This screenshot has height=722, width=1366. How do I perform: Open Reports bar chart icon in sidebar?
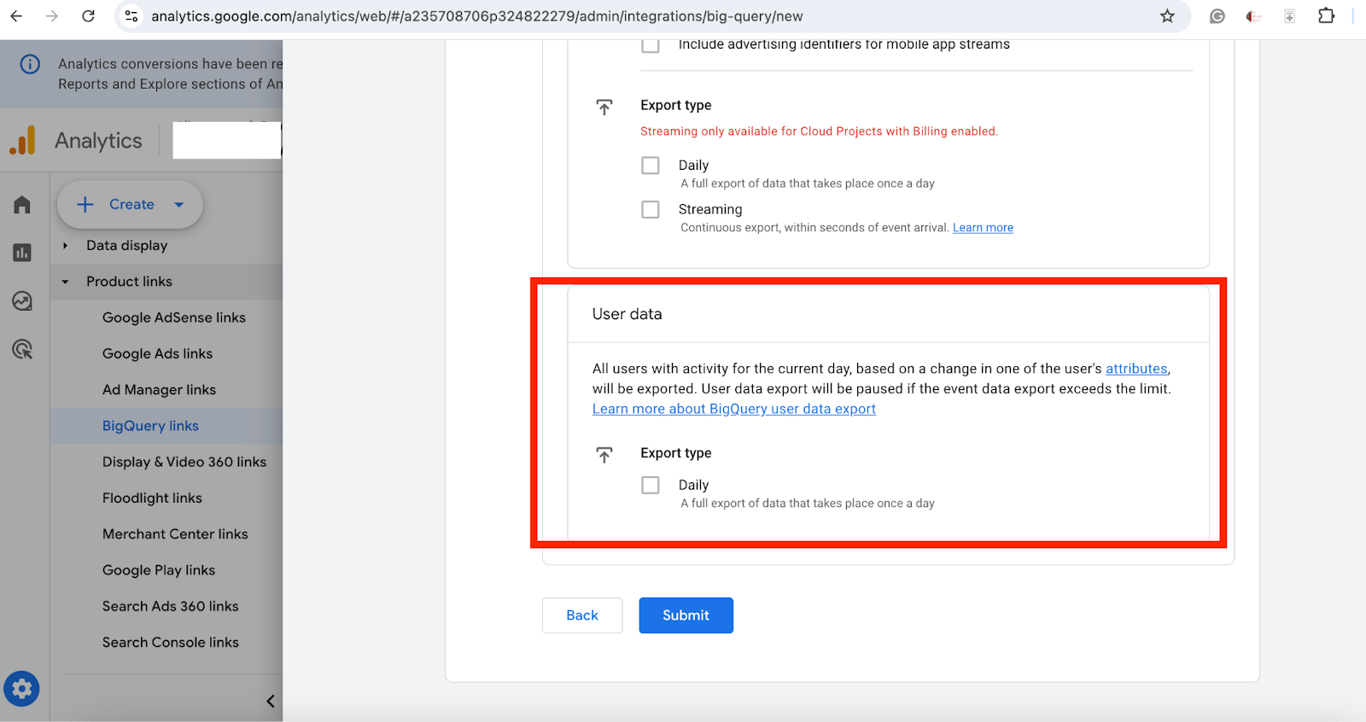(x=22, y=253)
